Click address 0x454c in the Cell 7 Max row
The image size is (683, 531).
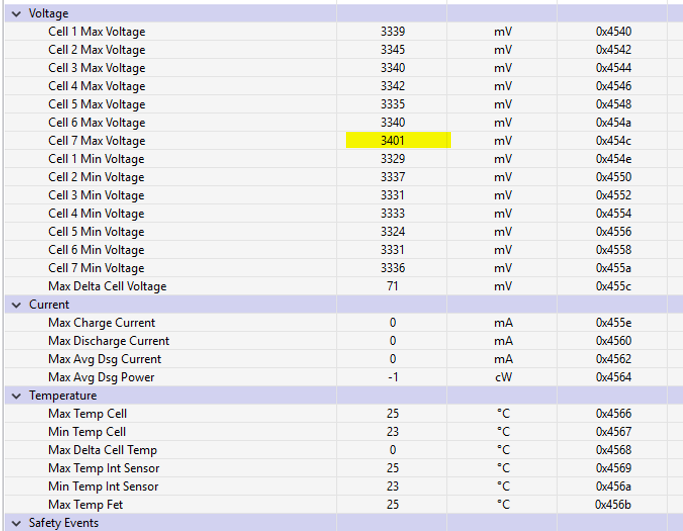coord(613,141)
